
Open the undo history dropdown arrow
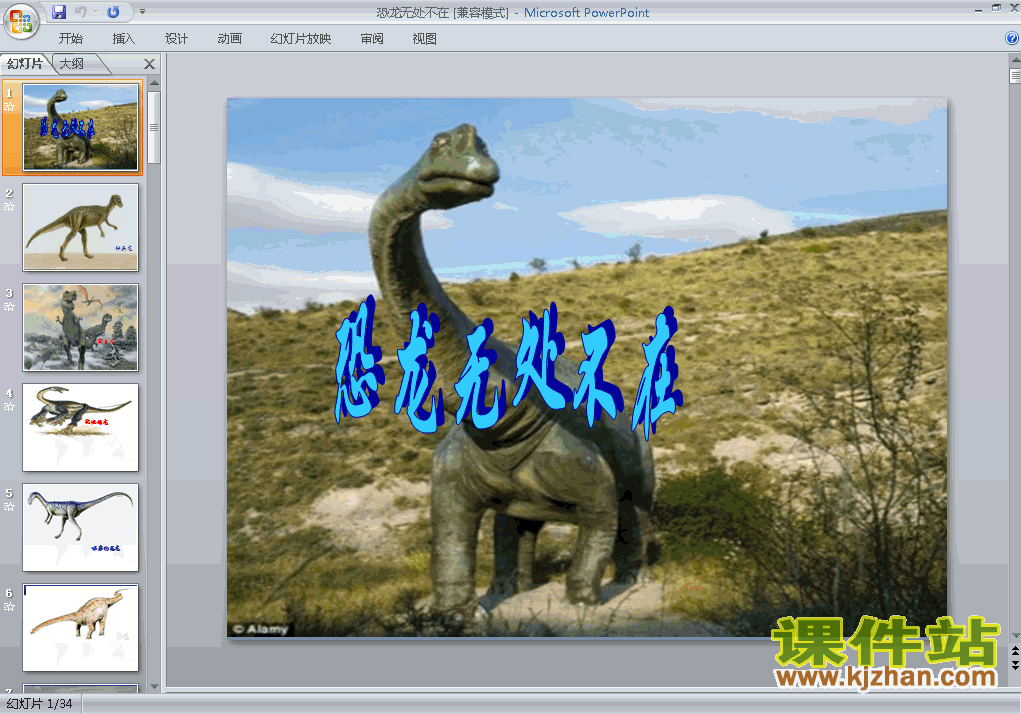(95, 12)
